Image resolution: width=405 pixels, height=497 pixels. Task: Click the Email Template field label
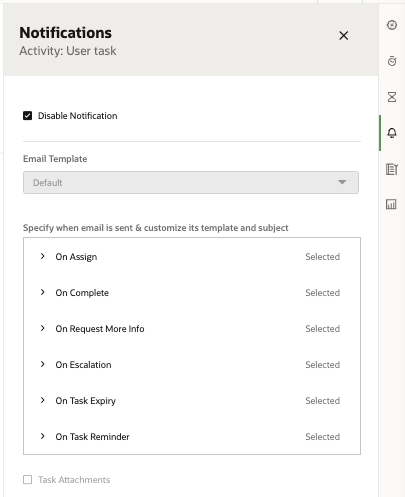tap(55, 159)
